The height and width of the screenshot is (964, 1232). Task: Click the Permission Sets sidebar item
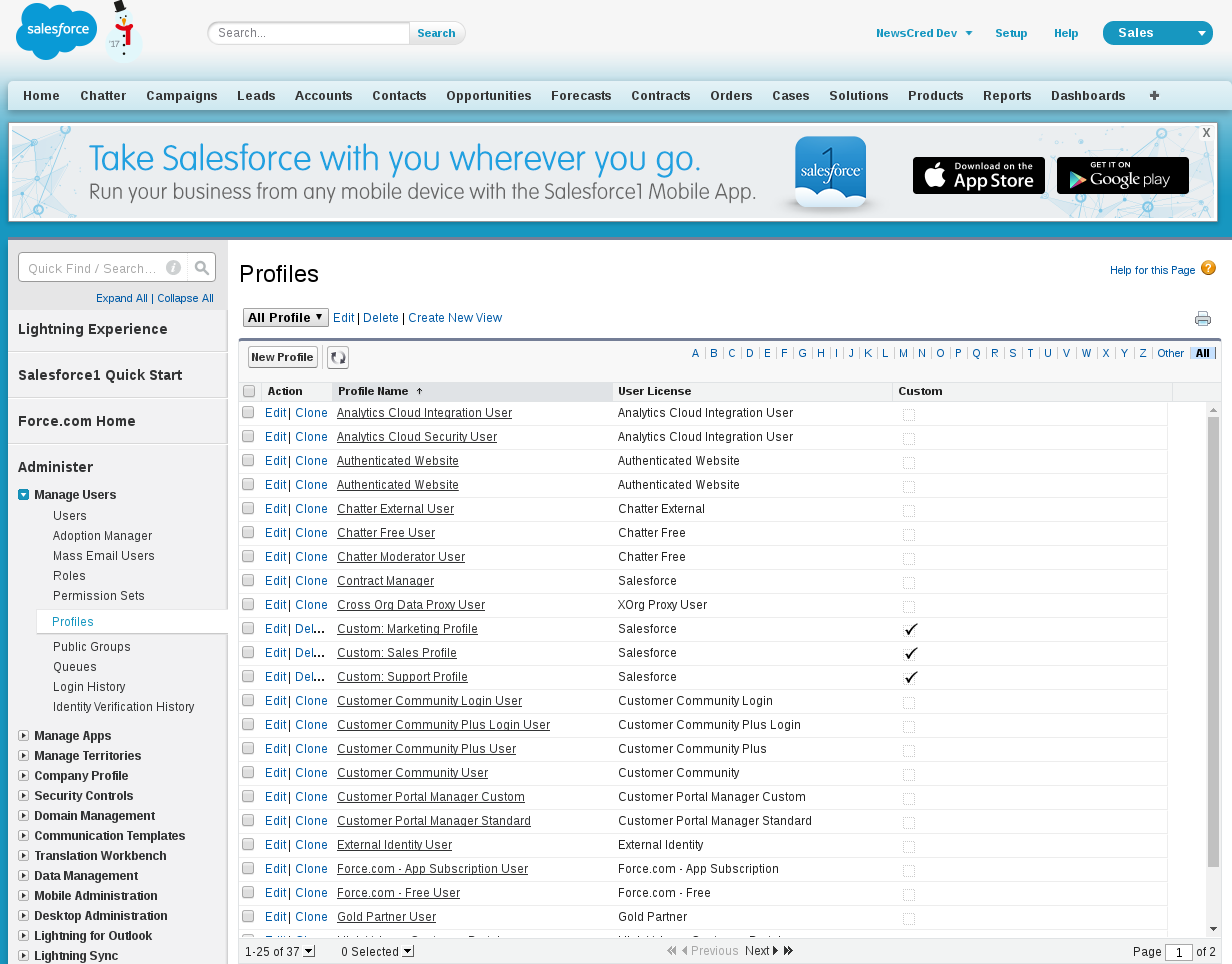(x=99, y=595)
